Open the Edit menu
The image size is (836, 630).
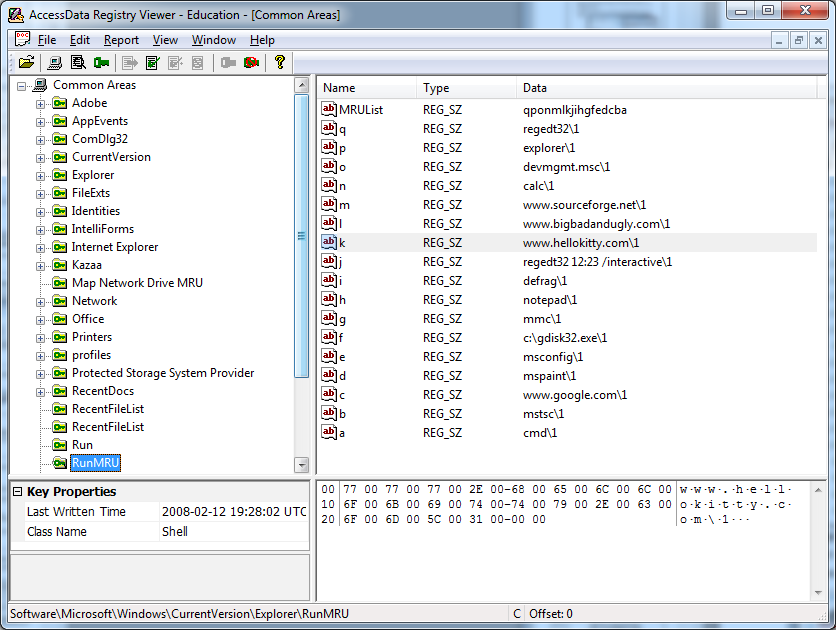point(80,40)
